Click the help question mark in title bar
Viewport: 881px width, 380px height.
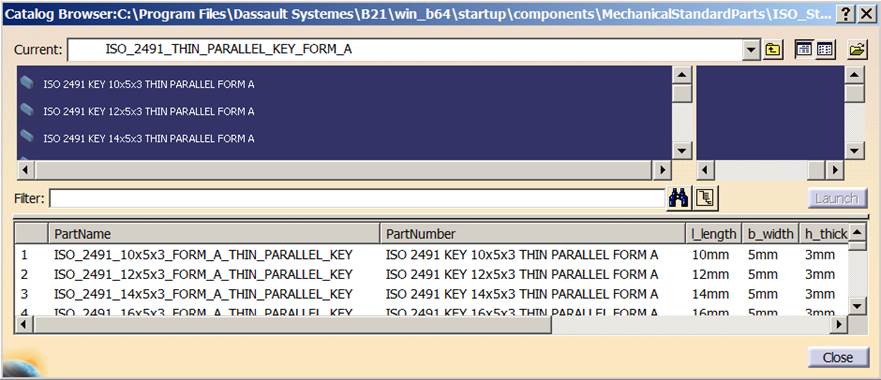pyautogui.click(x=845, y=15)
